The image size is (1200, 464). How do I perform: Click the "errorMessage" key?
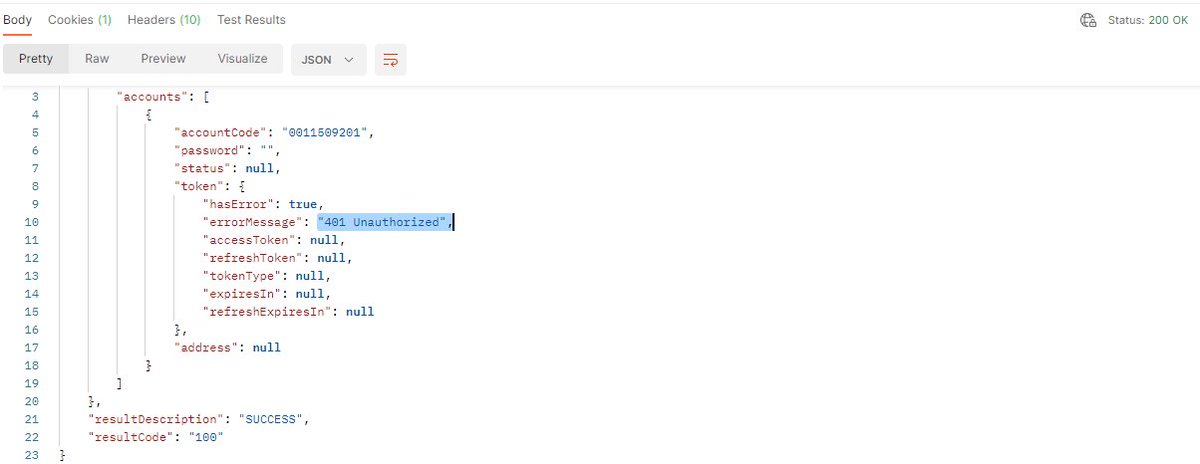[x=252, y=222]
